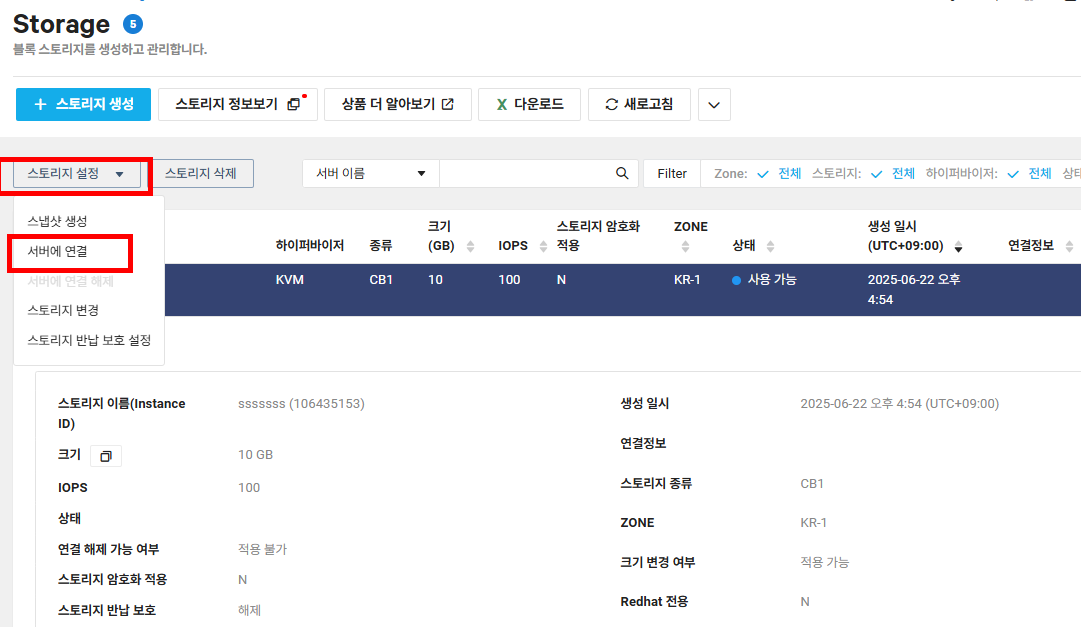This screenshot has width=1081, height=627.
Task: Click the 하이퍼바이저 column header
Action: 310,246
